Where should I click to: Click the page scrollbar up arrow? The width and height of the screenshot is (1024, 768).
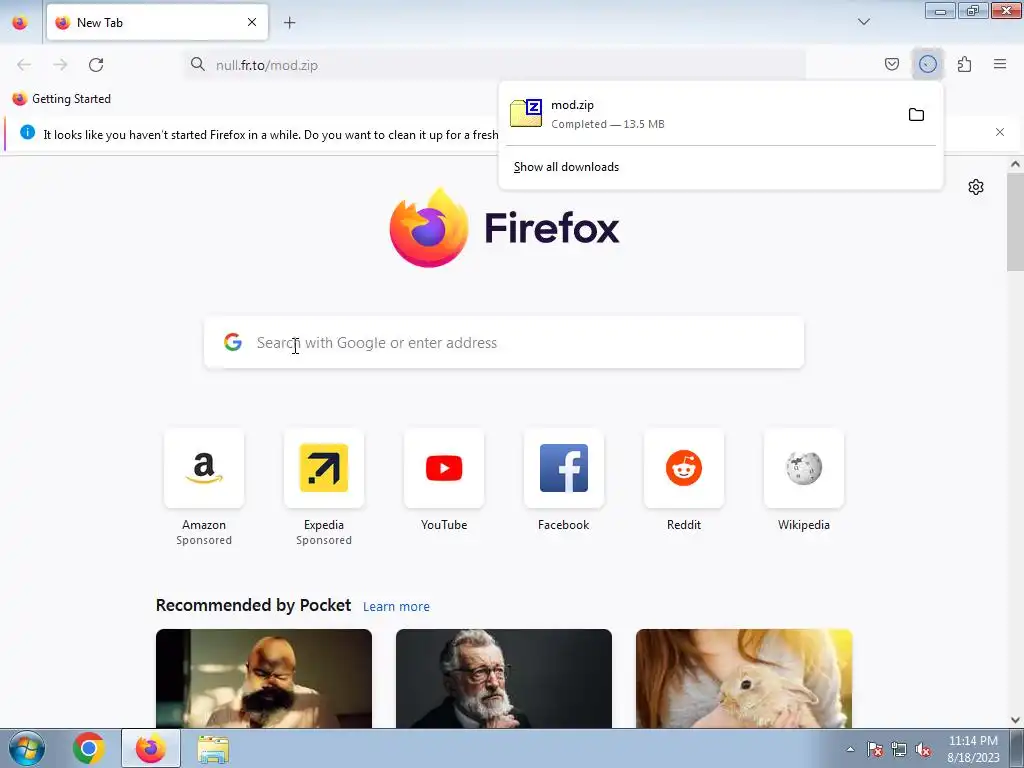point(1015,165)
